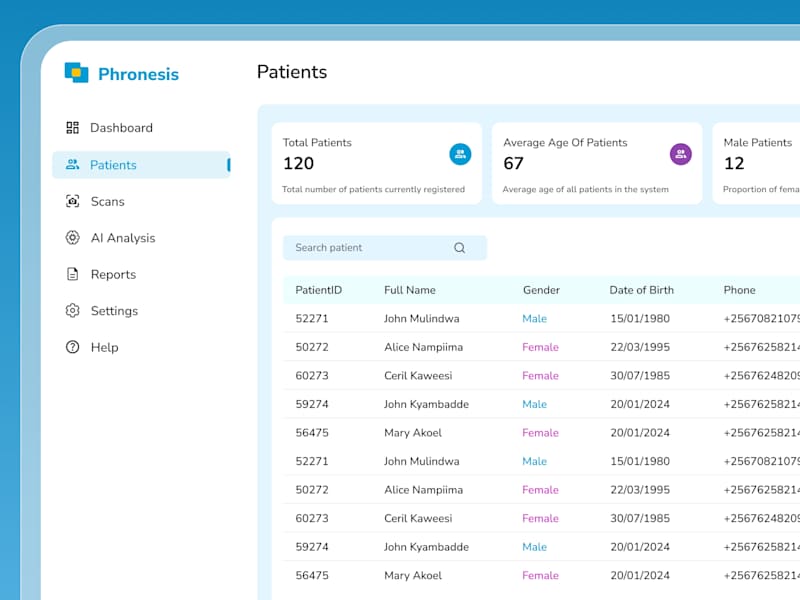This screenshot has width=800, height=600.
Task: Click first patient ID 60273
Action: 312,376
